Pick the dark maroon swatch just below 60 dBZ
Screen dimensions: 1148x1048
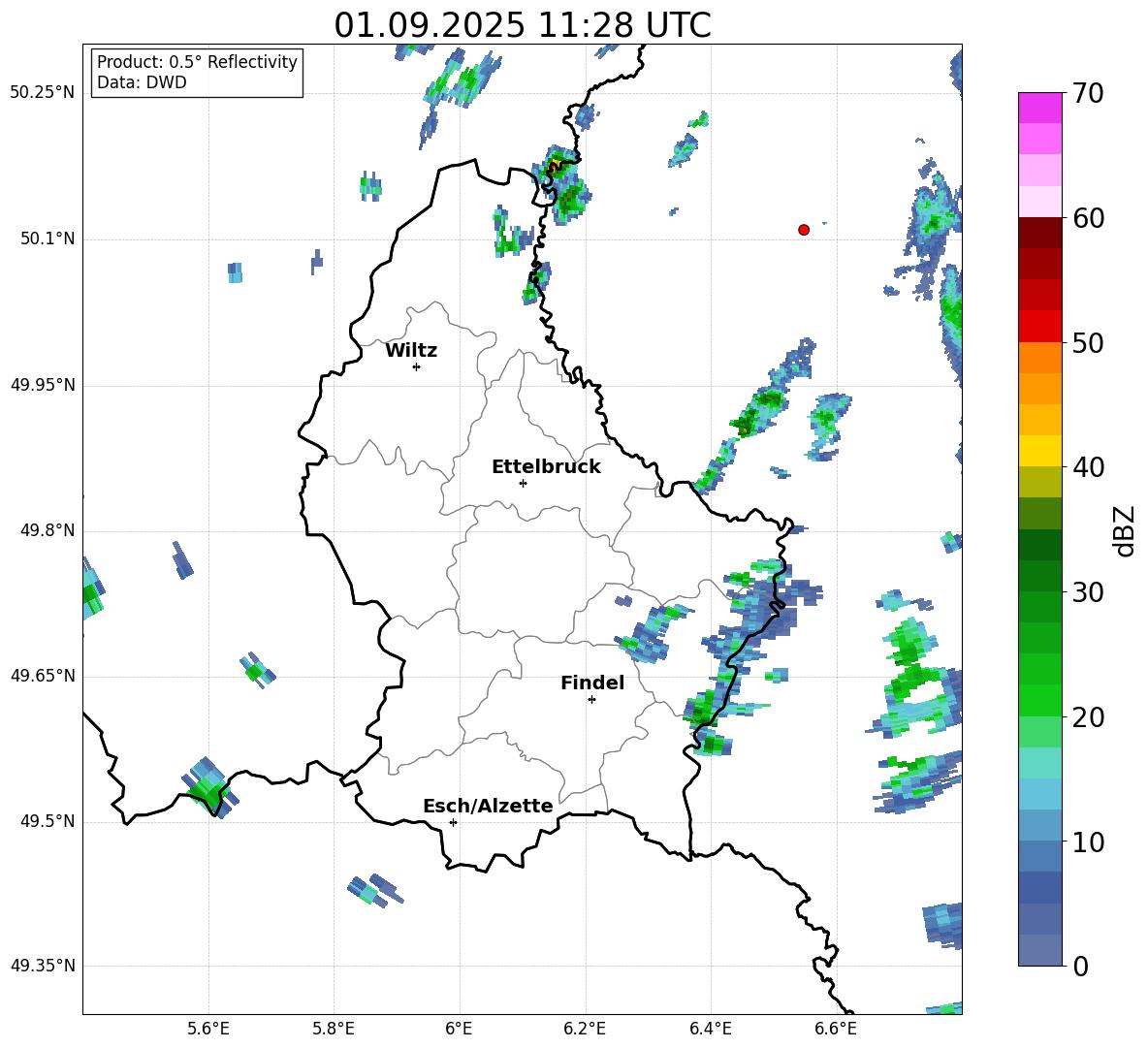point(1040,233)
